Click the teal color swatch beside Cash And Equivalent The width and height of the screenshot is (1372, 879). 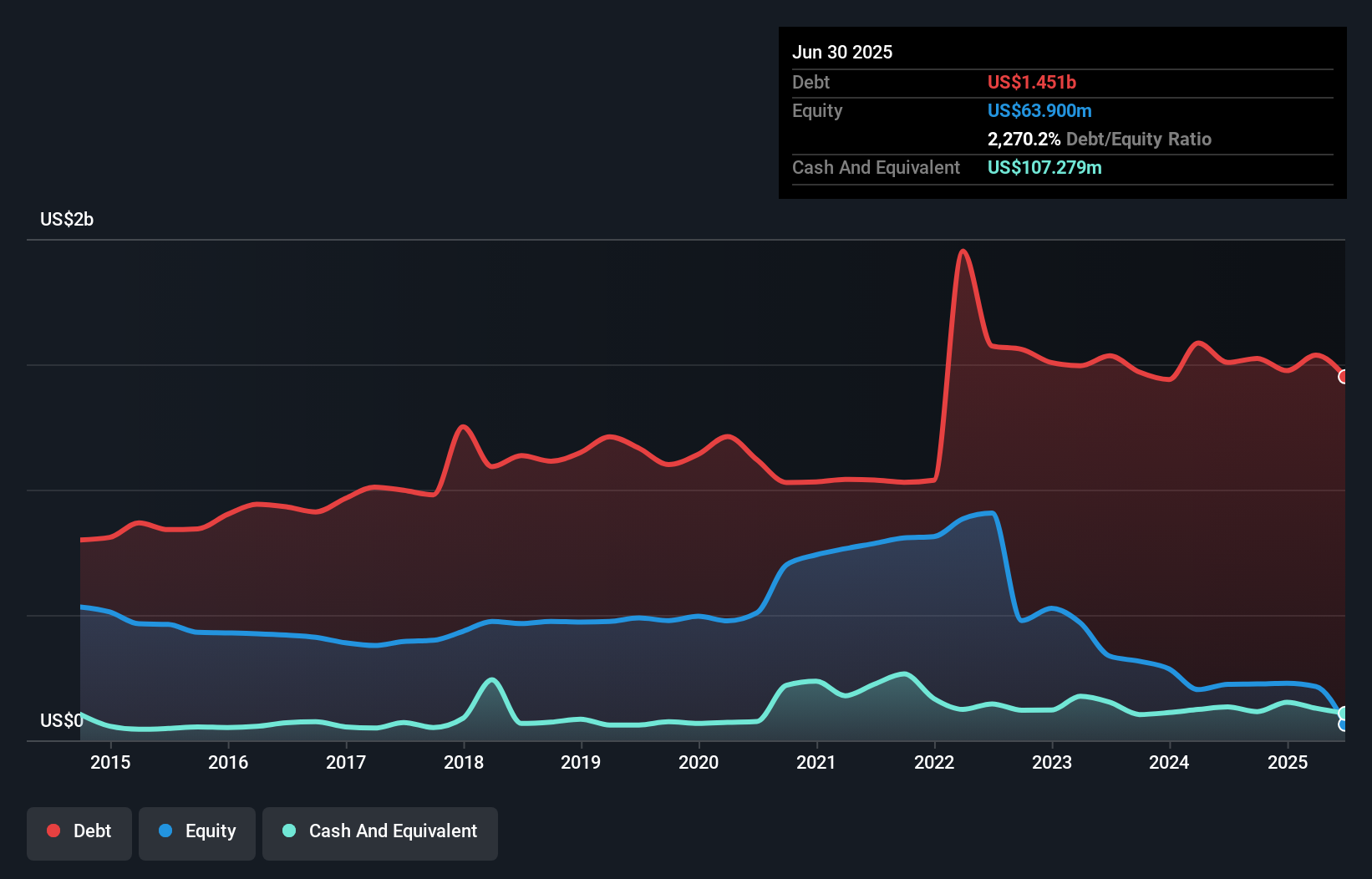pos(287,831)
